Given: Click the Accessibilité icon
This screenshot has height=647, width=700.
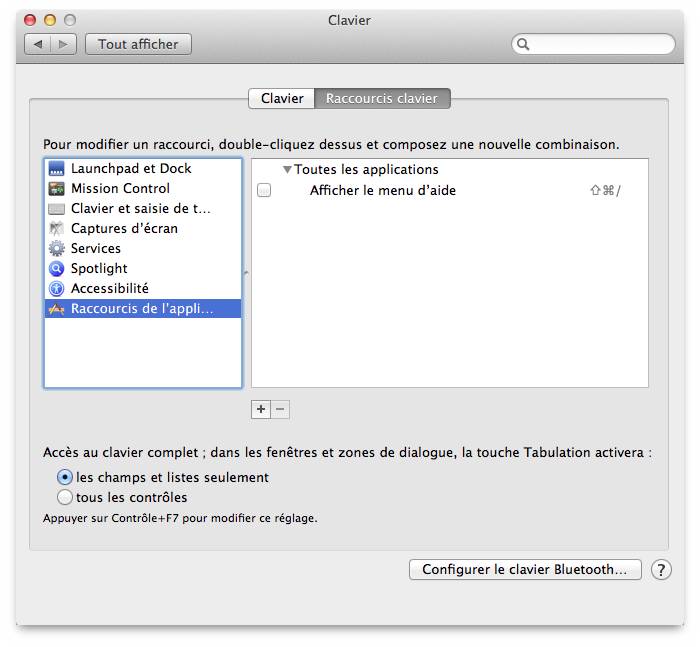Looking at the screenshot, I should coord(56,289).
